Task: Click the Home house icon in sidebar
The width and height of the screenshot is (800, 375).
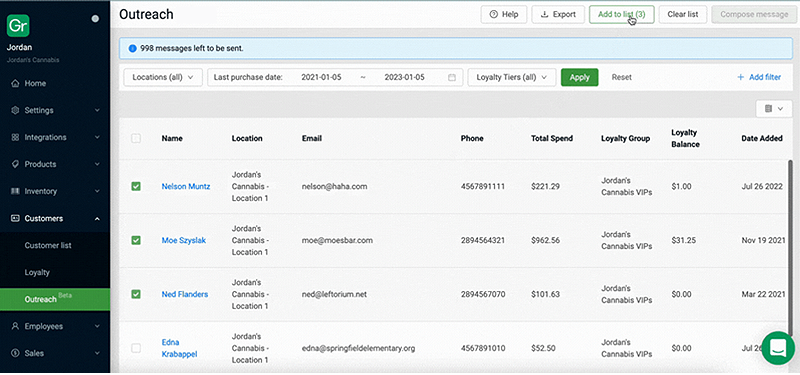Action: [15, 83]
